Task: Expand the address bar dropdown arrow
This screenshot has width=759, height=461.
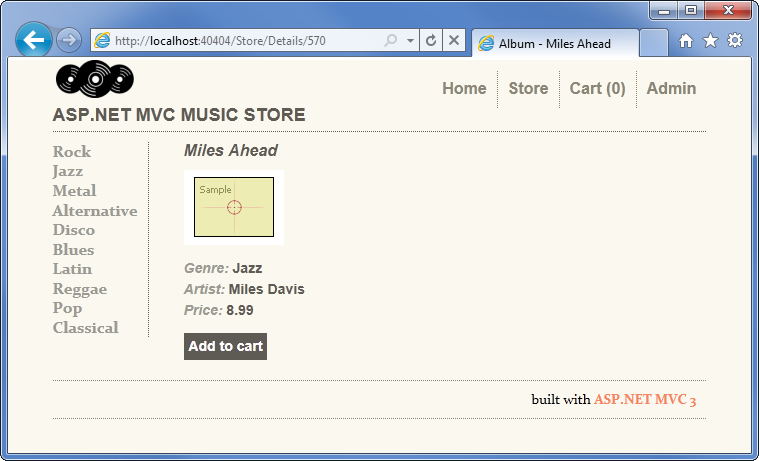Action: [410, 41]
